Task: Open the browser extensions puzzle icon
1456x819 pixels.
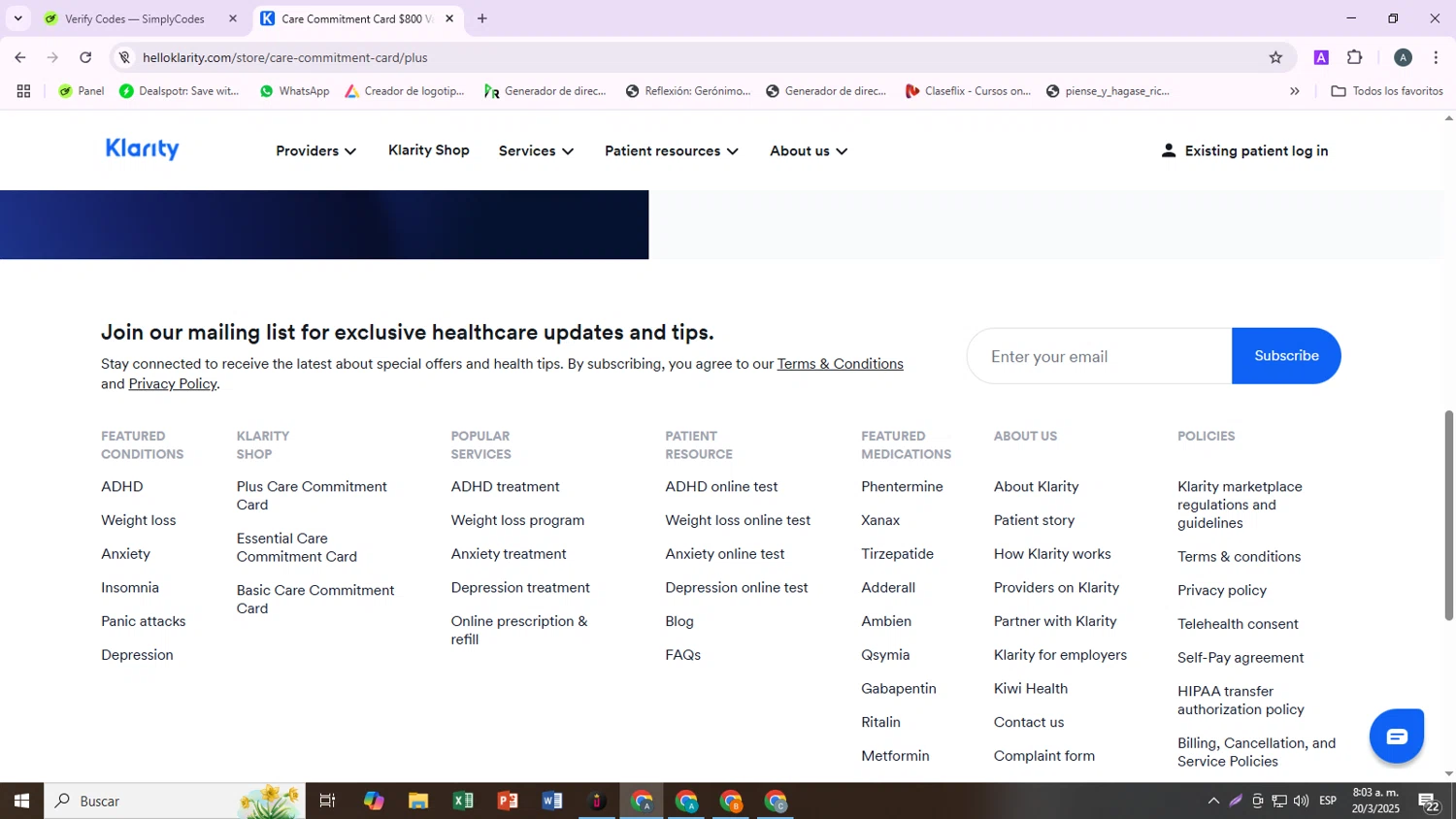Action: 1355,57
